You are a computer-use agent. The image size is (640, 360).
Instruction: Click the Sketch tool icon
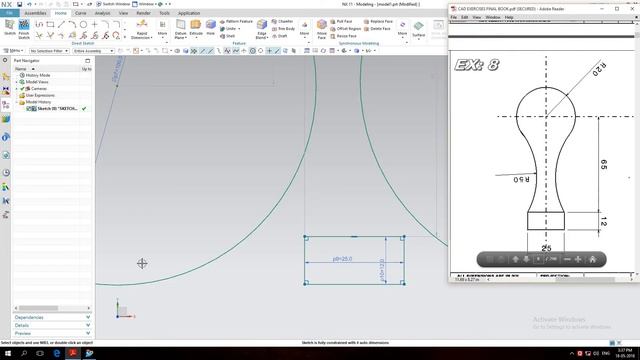pos(9,27)
